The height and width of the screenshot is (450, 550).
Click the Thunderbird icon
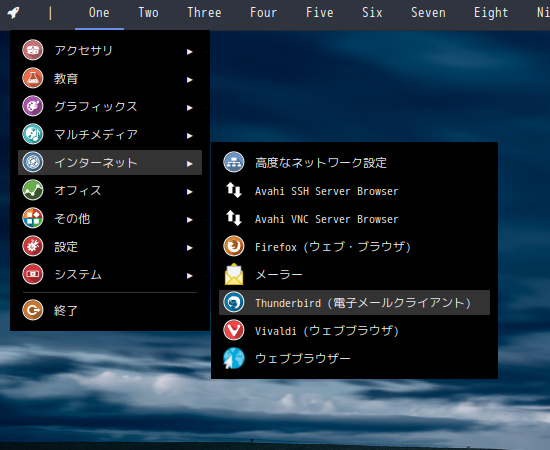coord(234,302)
